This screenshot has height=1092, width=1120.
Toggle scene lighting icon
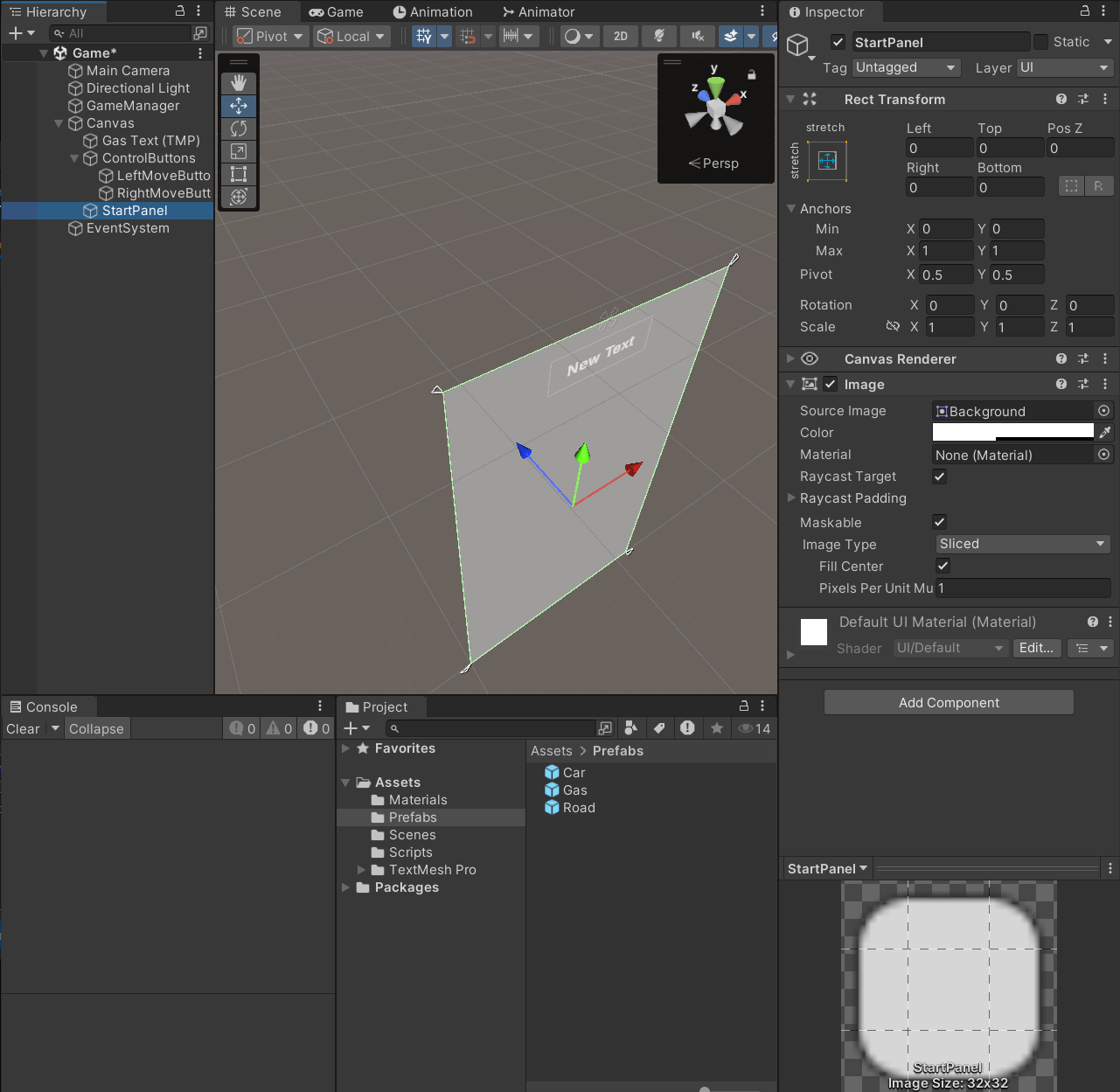pyautogui.click(x=659, y=36)
